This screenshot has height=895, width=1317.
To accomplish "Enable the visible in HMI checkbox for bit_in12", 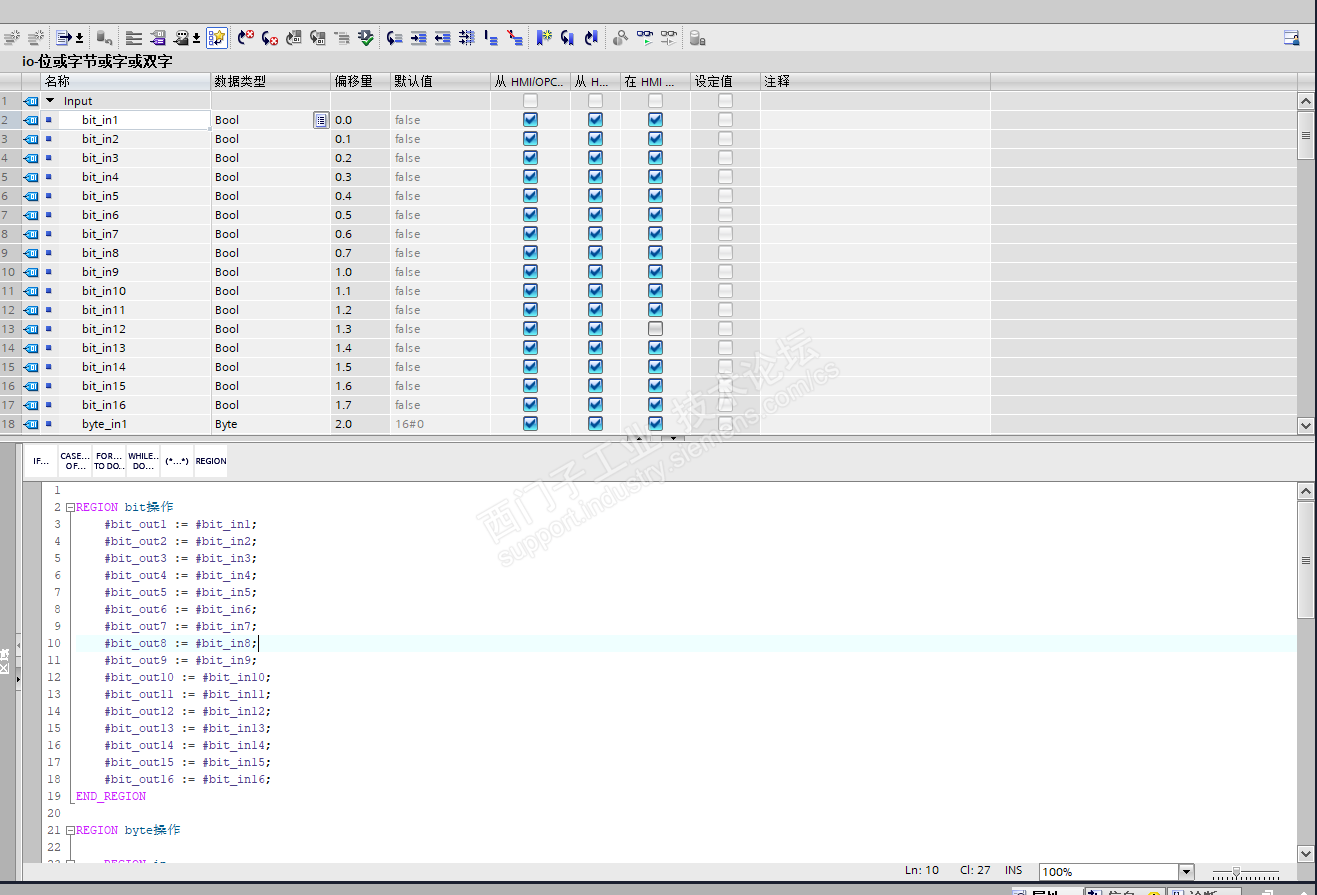I will tap(655, 329).
